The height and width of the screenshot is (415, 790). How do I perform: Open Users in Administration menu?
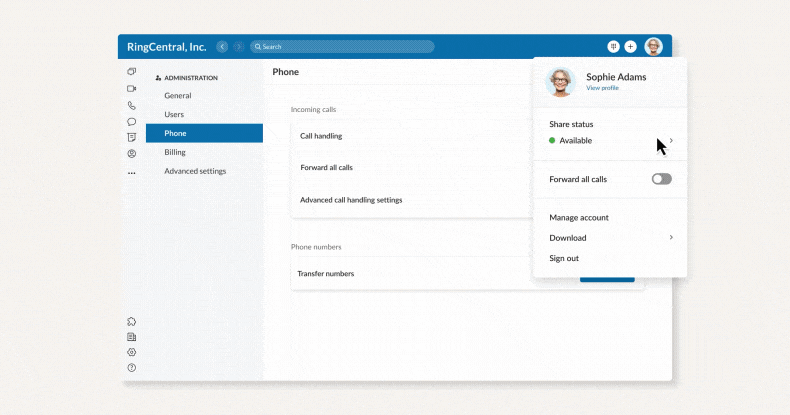tap(174, 114)
